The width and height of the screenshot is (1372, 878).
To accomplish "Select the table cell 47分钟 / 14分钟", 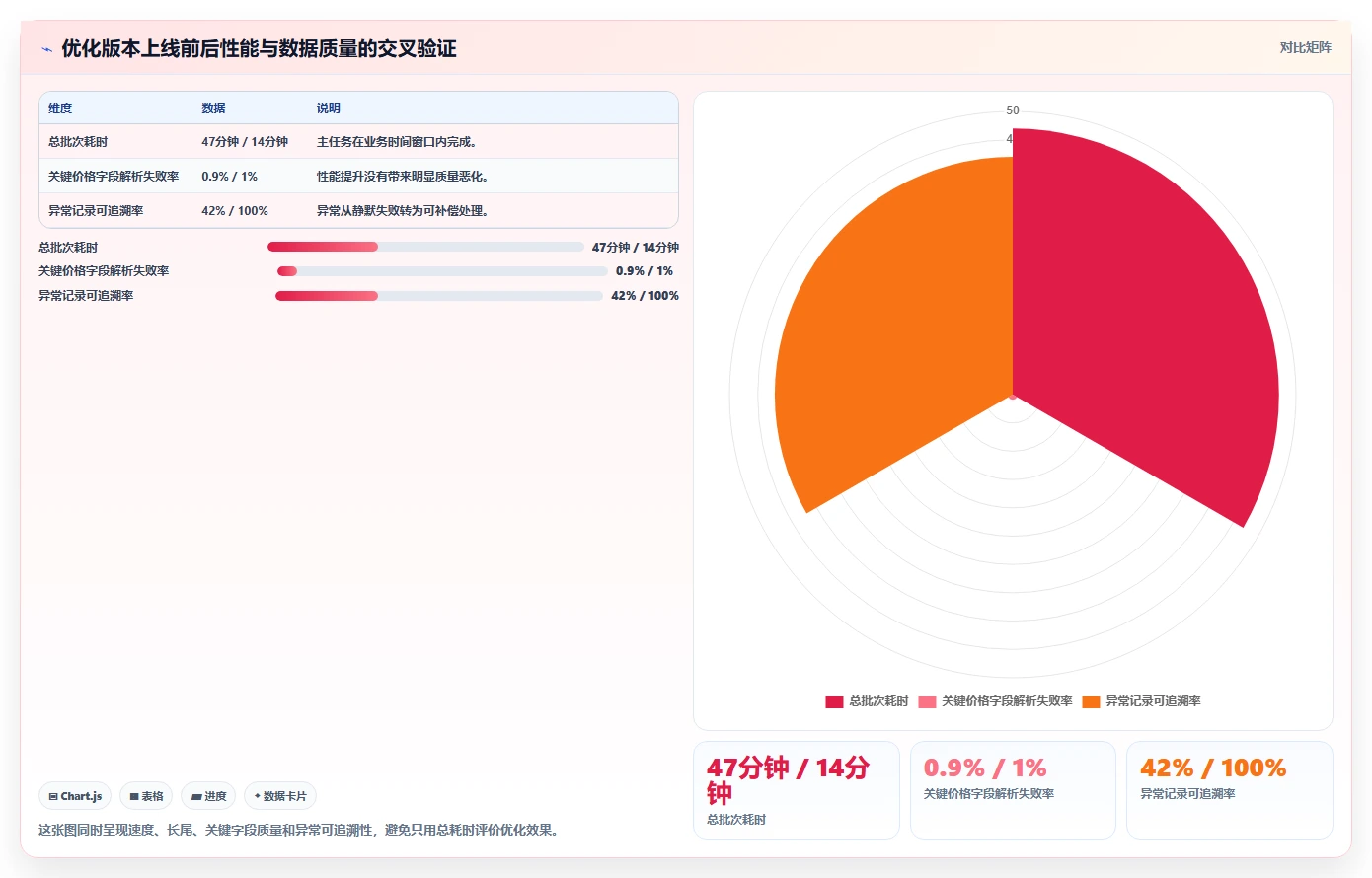I will click(245, 142).
